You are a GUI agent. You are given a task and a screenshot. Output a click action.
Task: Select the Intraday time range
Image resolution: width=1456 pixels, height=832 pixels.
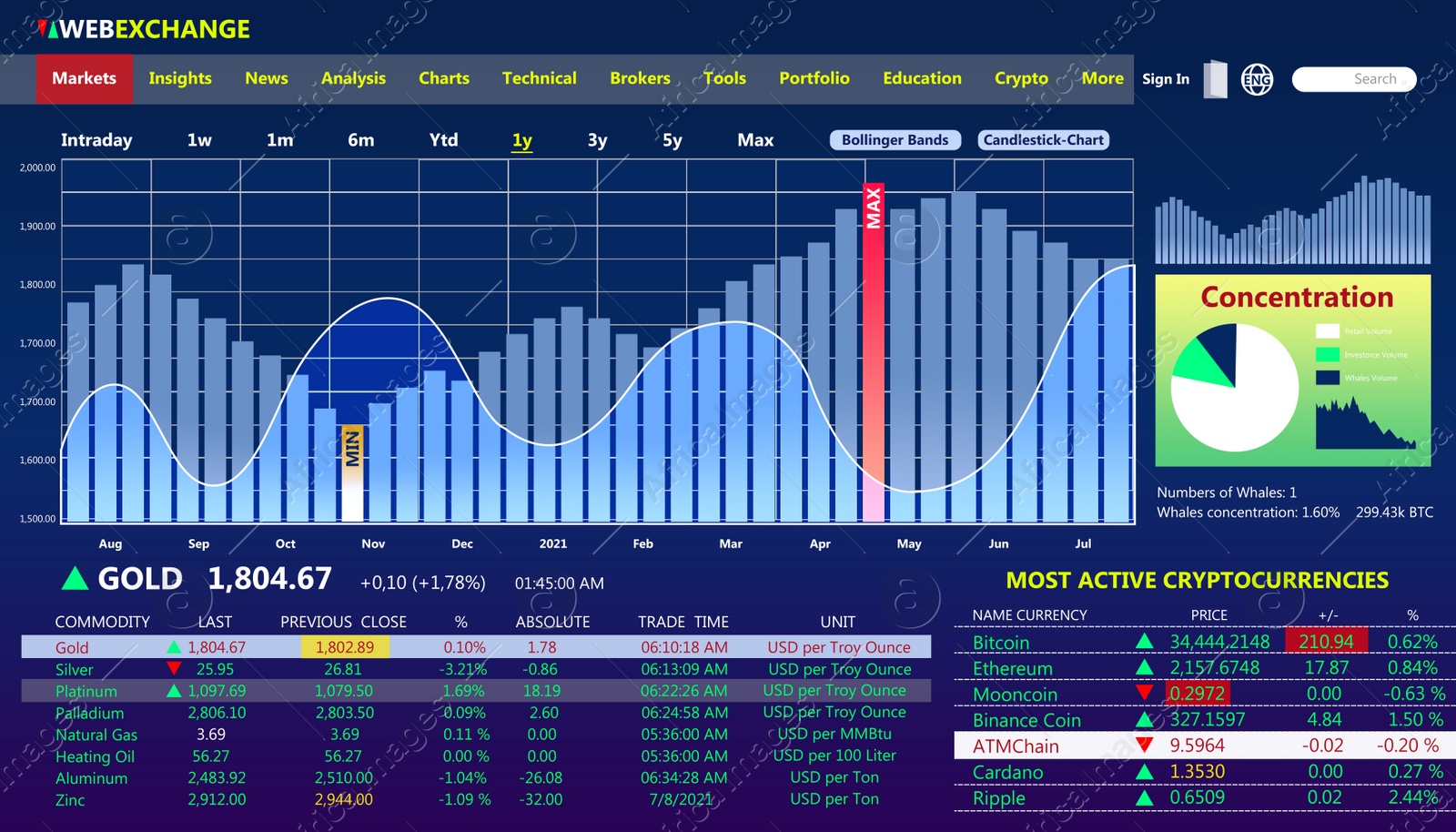point(96,140)
